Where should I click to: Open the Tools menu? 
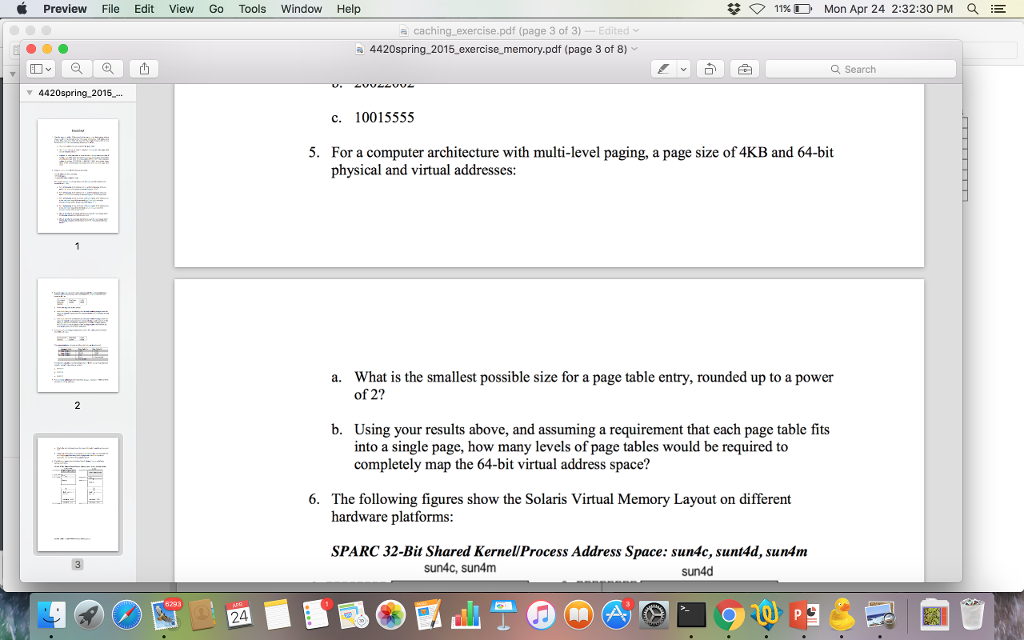click(251, 9)
